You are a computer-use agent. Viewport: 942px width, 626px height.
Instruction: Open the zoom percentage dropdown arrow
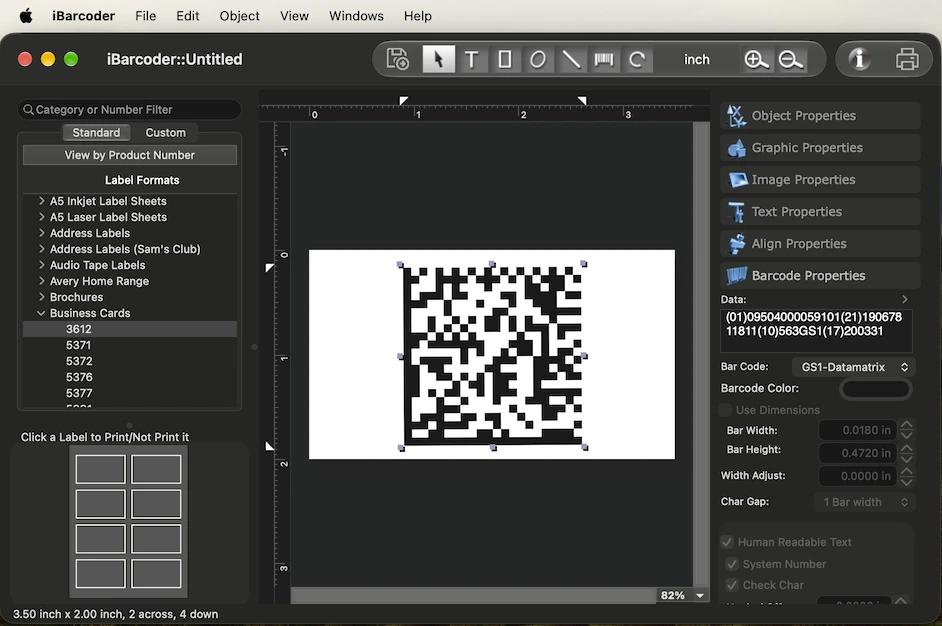point(699,595)
